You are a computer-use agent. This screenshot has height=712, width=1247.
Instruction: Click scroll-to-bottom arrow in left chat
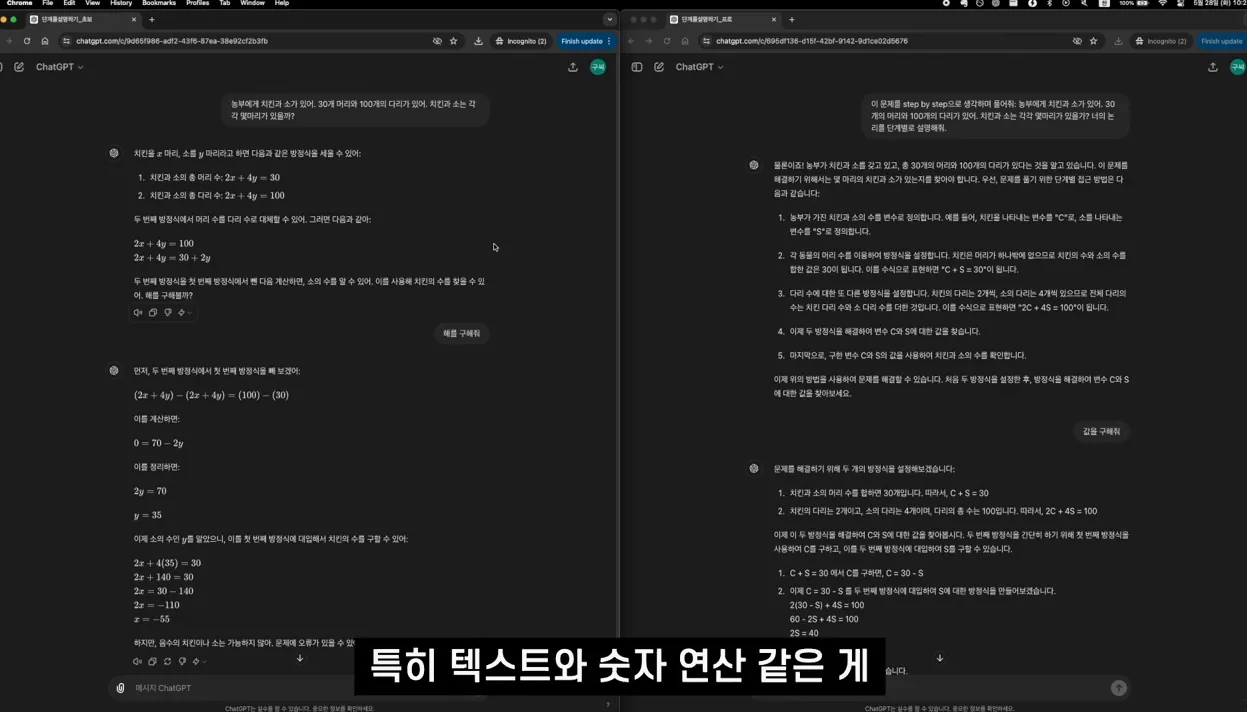click(300, 658)
